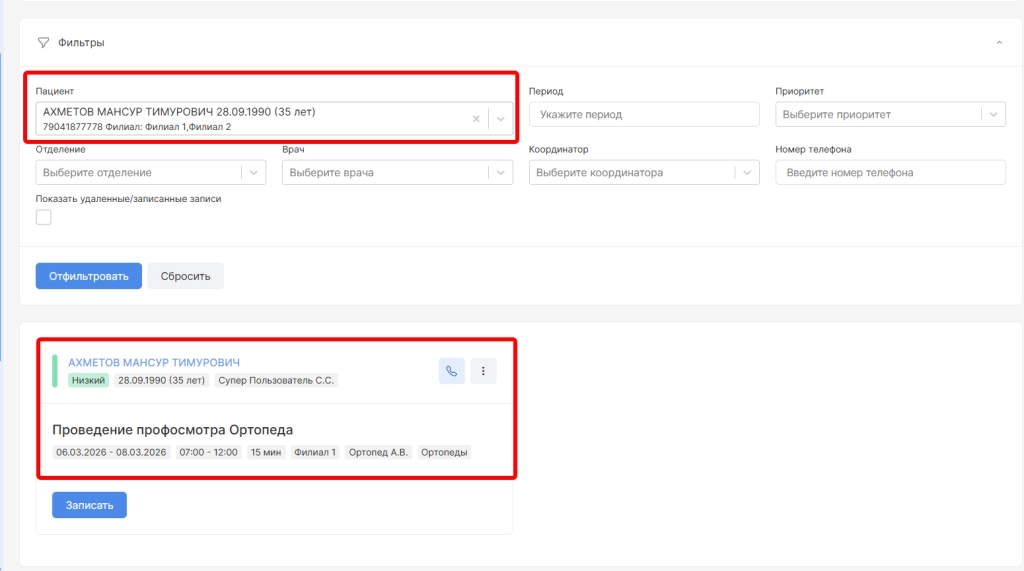Image resolution: width=1024 pixels, height=571 pixels.
Task: Open the three-dot menu on patient card
Action: tap(483, 371)
